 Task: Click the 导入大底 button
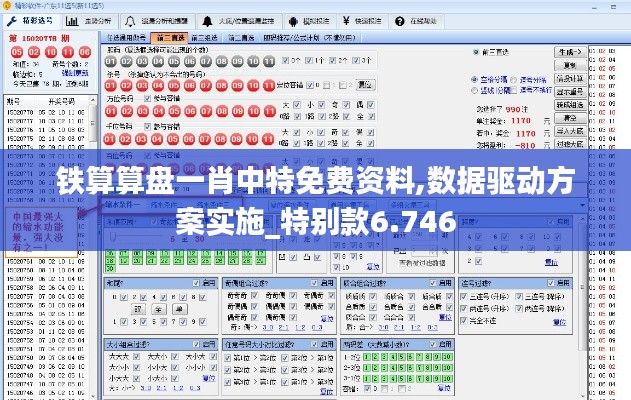click(x=570, y=131)
